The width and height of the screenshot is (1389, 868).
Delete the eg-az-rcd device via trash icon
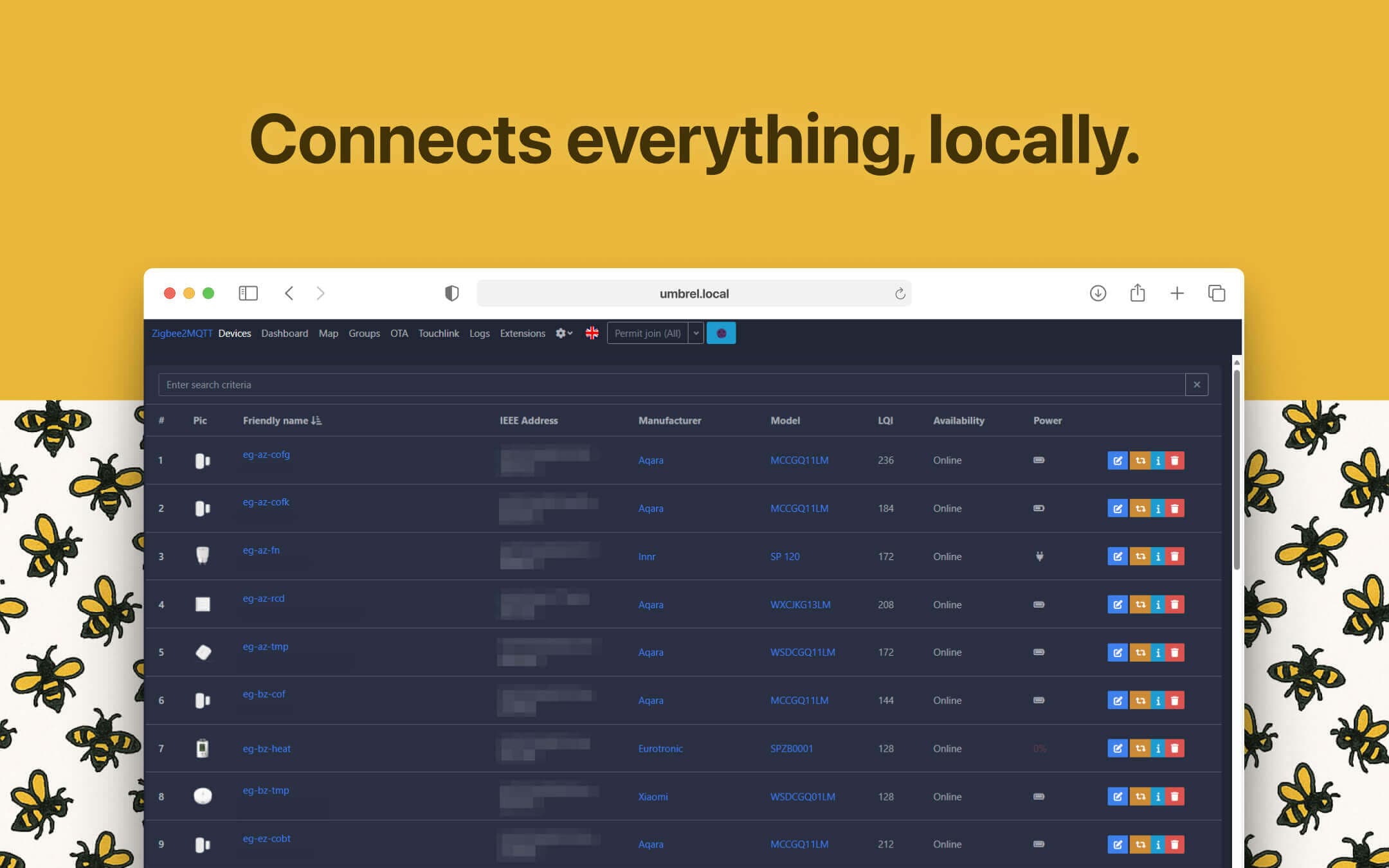point(1175,604)
